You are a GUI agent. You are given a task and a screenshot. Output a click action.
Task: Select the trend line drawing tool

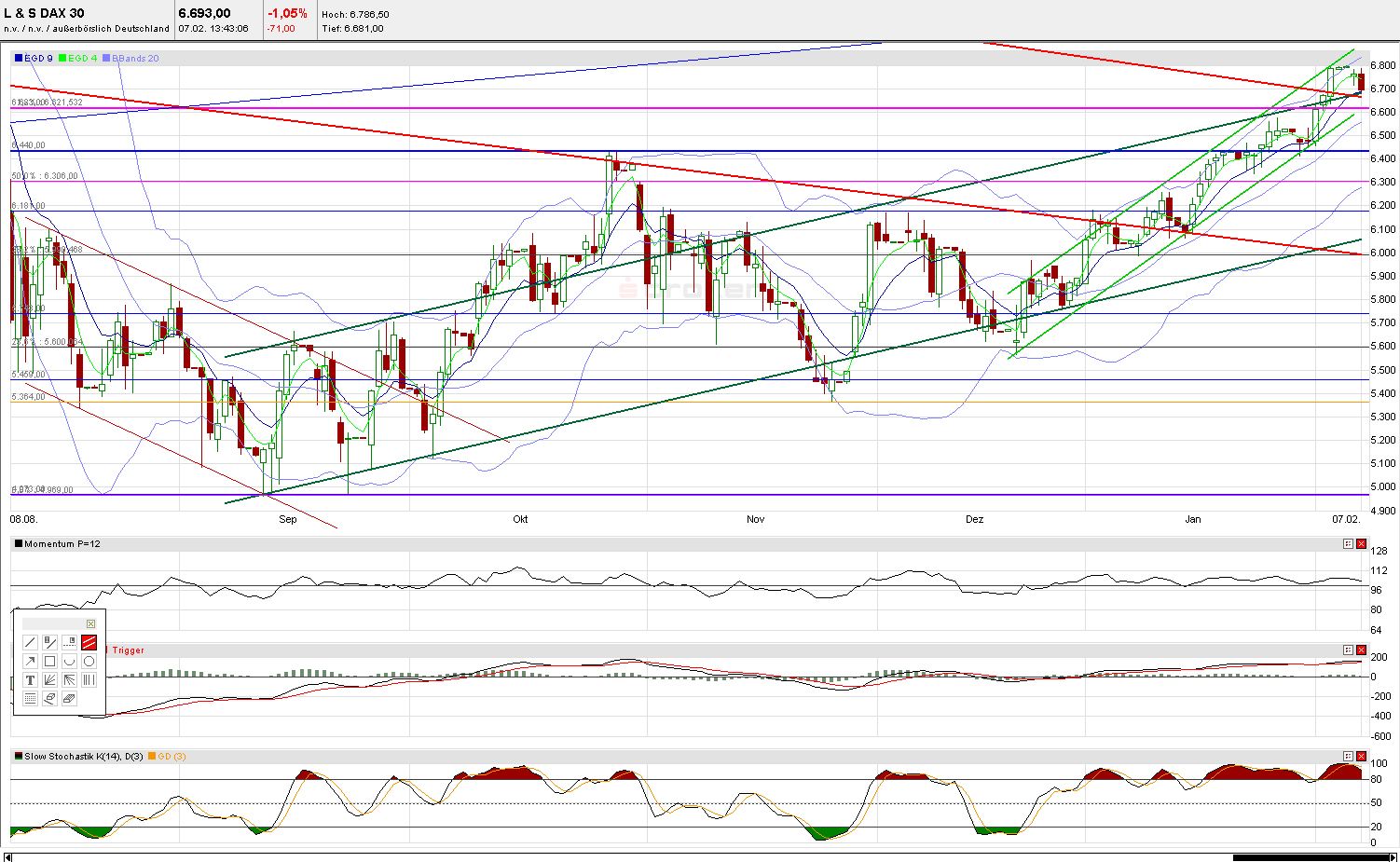click(30, 642)
